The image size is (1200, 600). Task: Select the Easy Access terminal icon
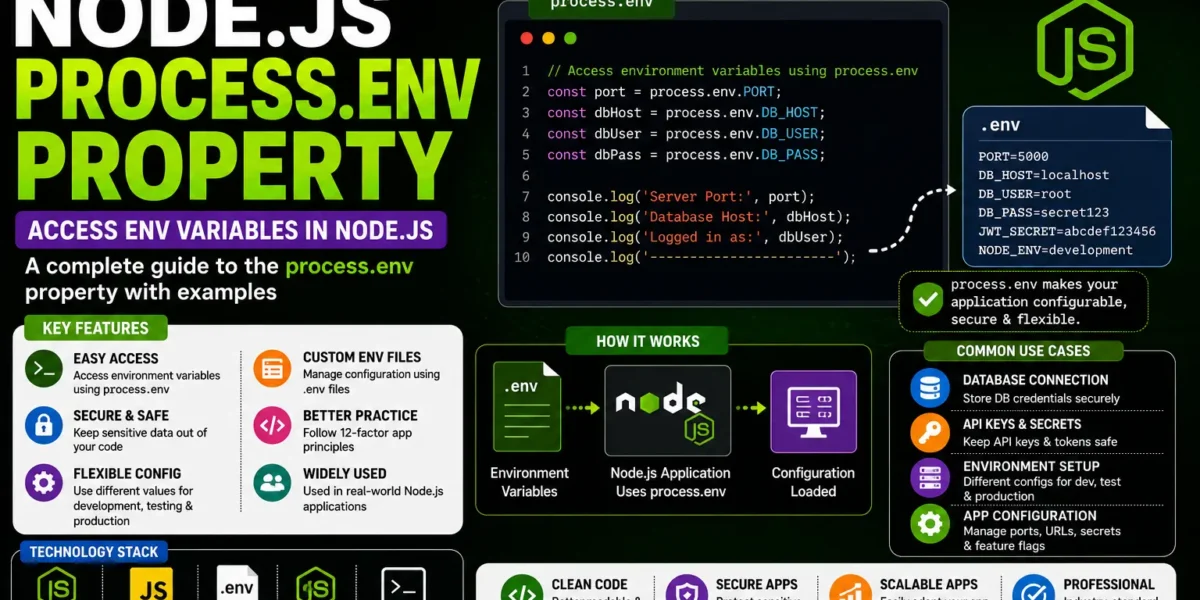44,369
